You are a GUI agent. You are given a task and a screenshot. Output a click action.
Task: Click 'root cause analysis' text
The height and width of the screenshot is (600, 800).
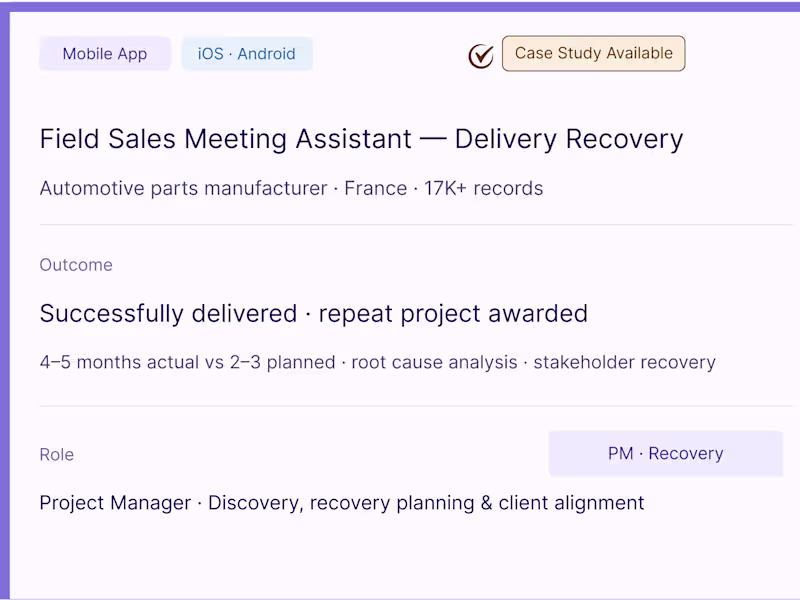[x=434, y=362]
